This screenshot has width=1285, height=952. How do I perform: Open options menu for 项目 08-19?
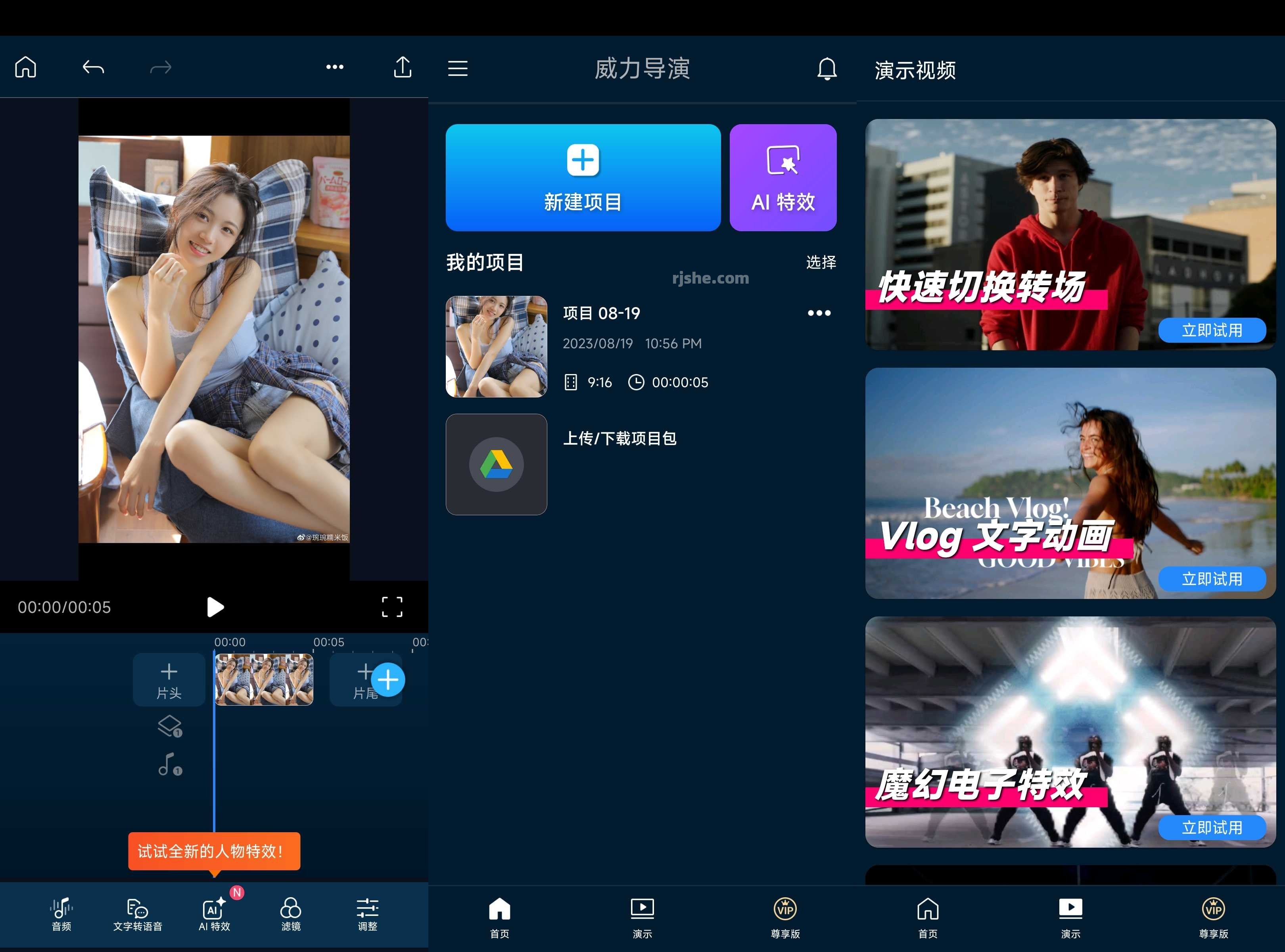coord(819,313)
